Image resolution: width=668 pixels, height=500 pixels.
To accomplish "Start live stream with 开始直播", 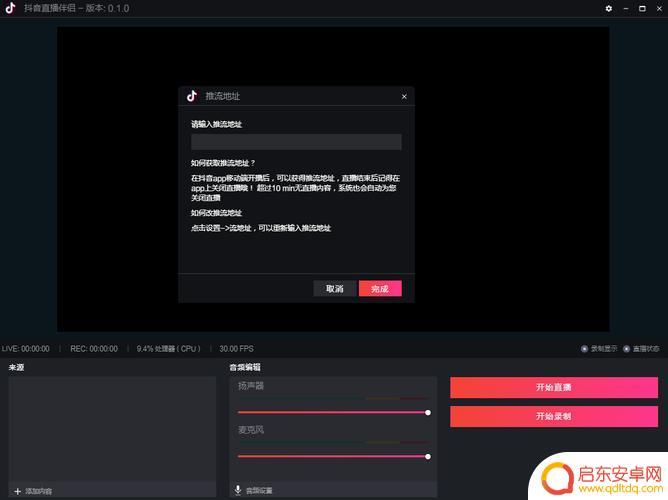I will coord(554,387).
